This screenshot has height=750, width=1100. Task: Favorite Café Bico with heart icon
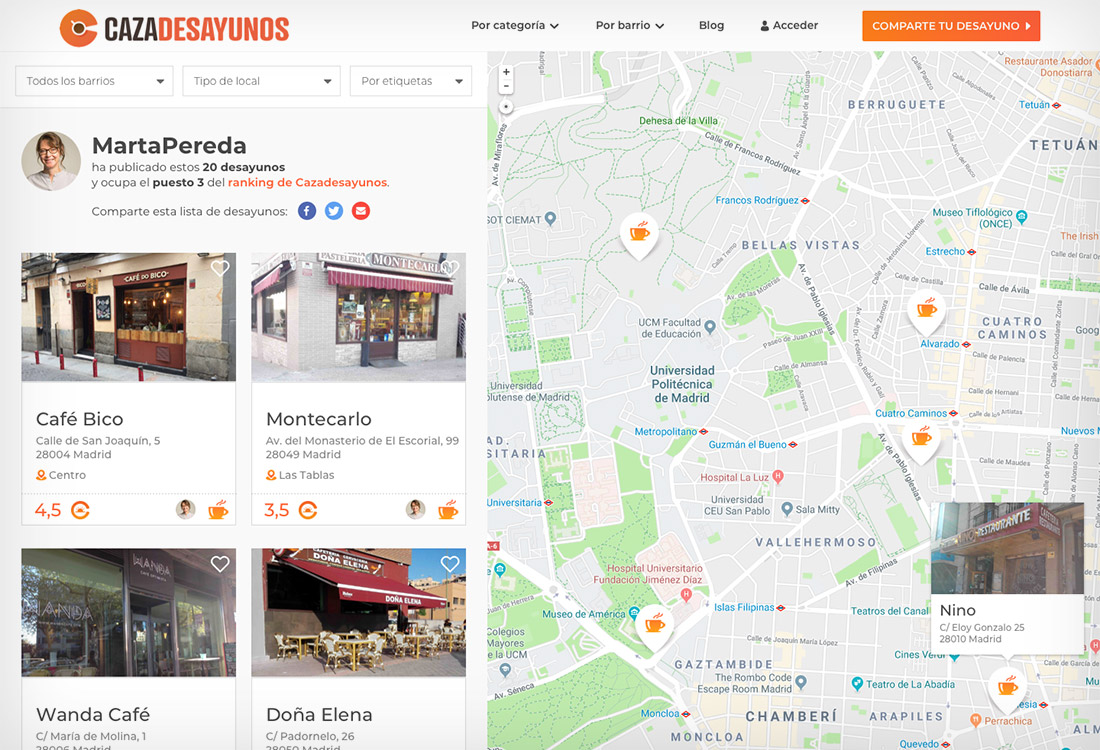pos(220,268)
